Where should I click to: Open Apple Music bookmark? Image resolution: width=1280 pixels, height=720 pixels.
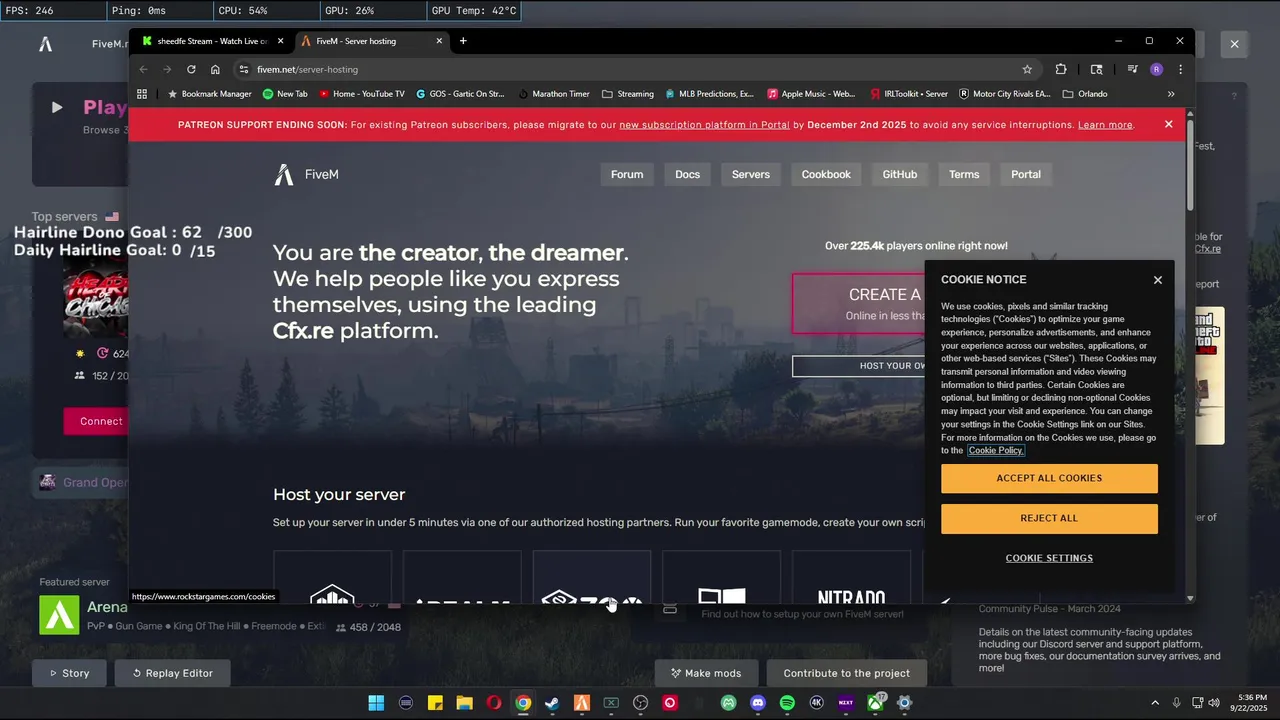coord(811,94)
